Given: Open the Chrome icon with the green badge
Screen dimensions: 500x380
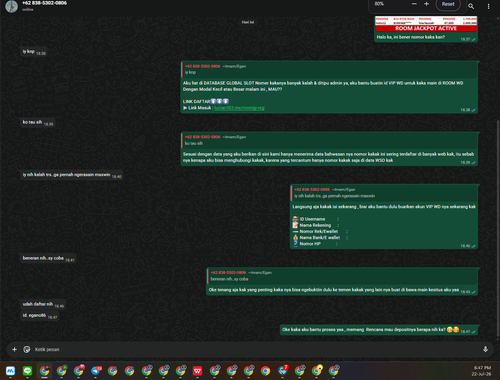Looking at the screenshot, I should pos(61,371).
